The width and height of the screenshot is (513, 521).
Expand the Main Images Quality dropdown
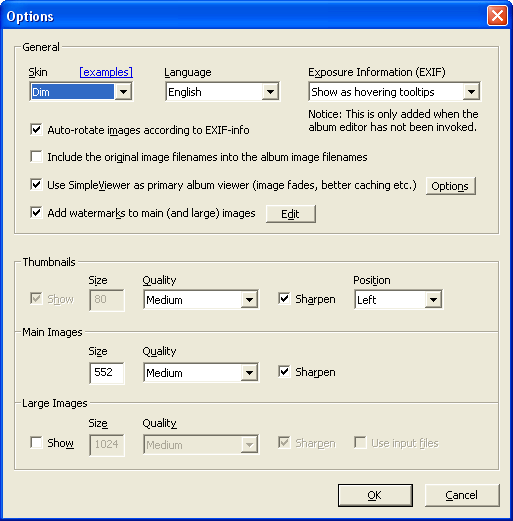(201, 372)
